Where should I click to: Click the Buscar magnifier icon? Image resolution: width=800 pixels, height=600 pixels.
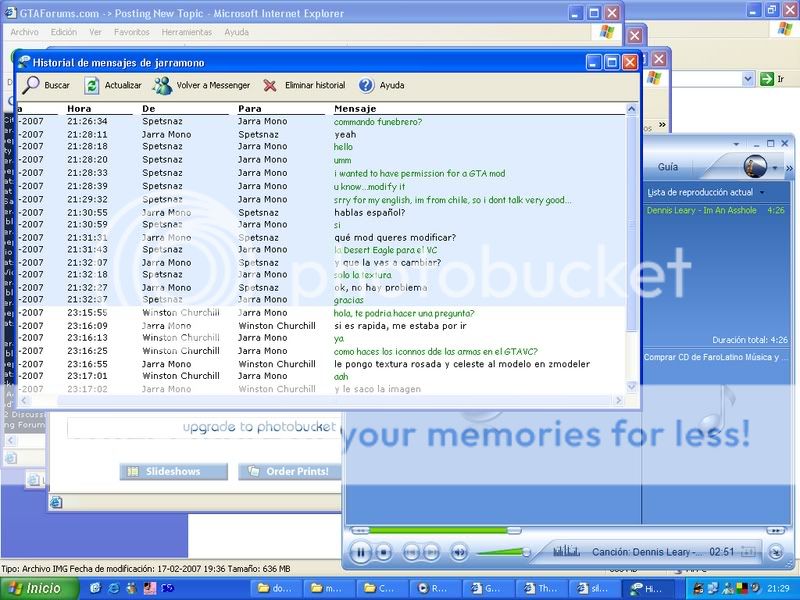(31, 85)
